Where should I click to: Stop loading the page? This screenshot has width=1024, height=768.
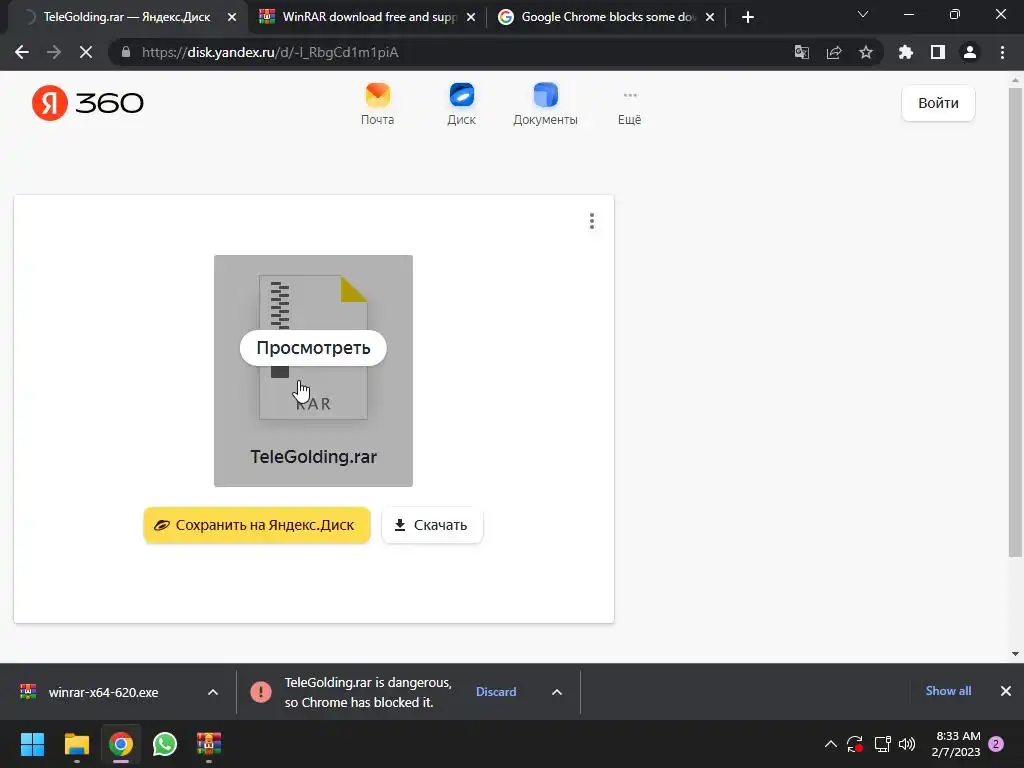[x=86, y=52]
